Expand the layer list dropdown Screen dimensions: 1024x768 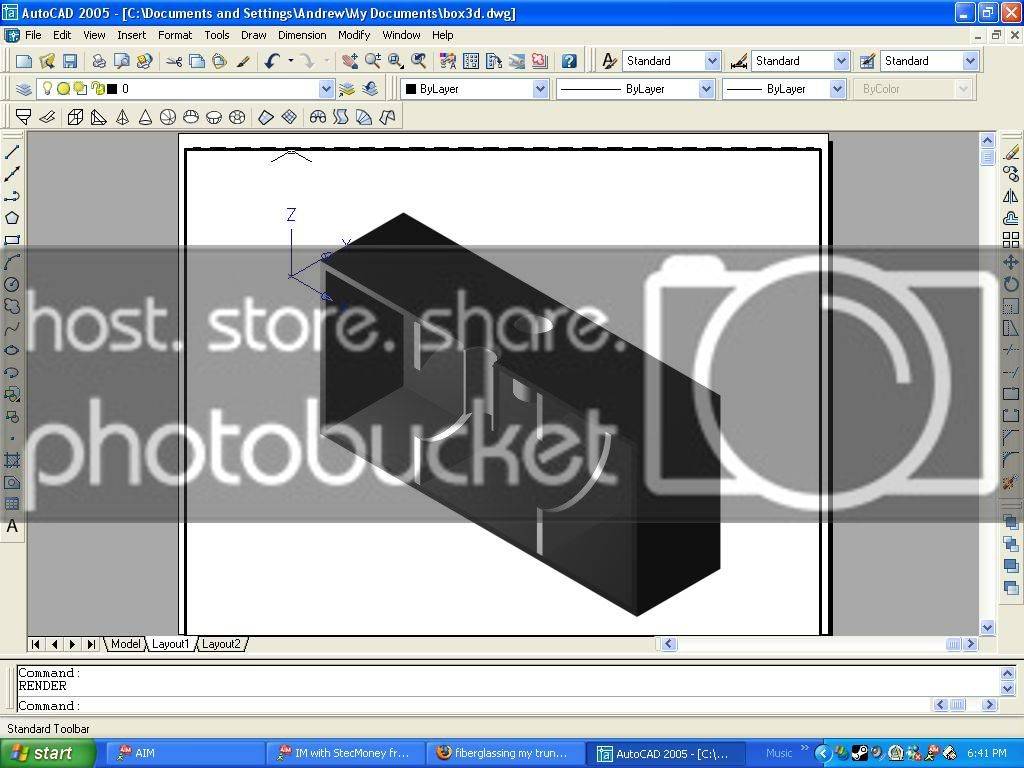click(326, 89)
